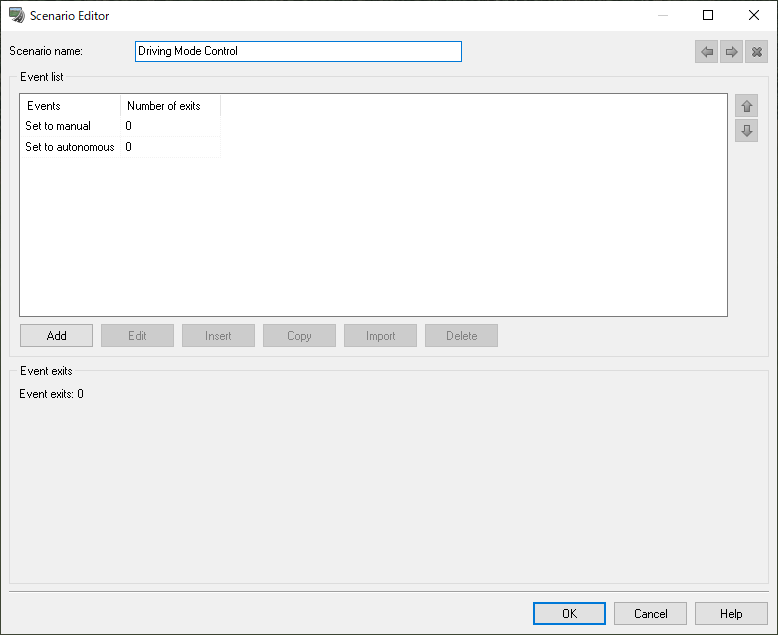
Task: Move event up with up arrow icon
Action: click(746, 106)
